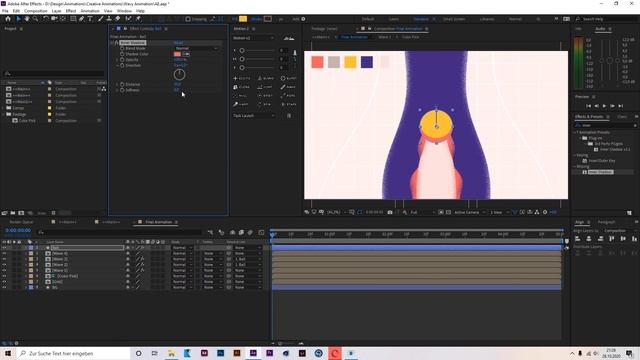640x360 pixels.
Task: Click the Libraries workspace button
Action: [x=487, y=19]
